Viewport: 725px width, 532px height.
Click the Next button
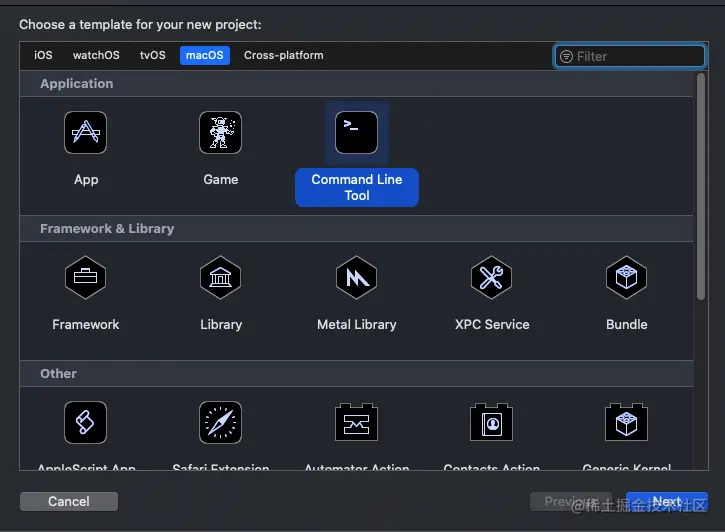pyautogui.click(x=667, y=501)
